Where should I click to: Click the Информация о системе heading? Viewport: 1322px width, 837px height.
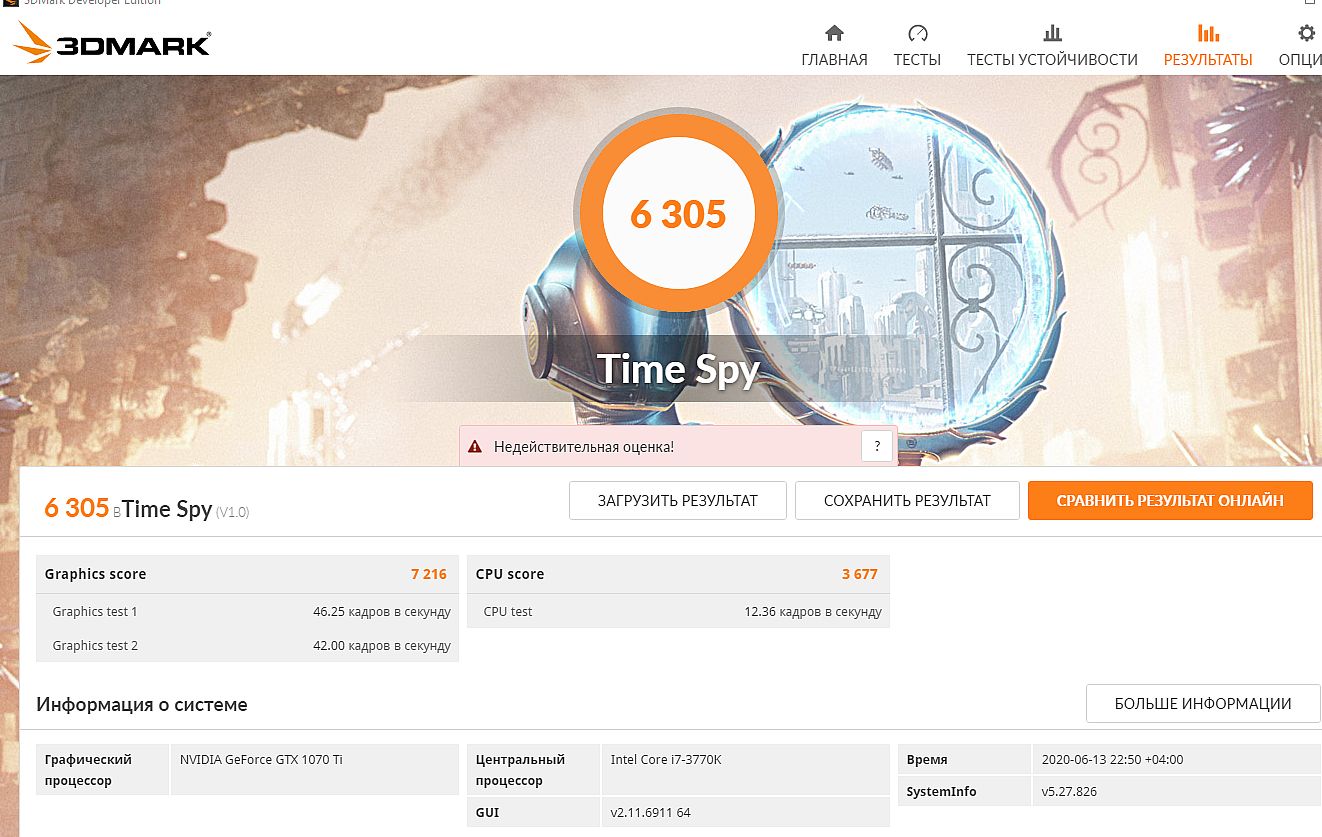pos(142,704)
